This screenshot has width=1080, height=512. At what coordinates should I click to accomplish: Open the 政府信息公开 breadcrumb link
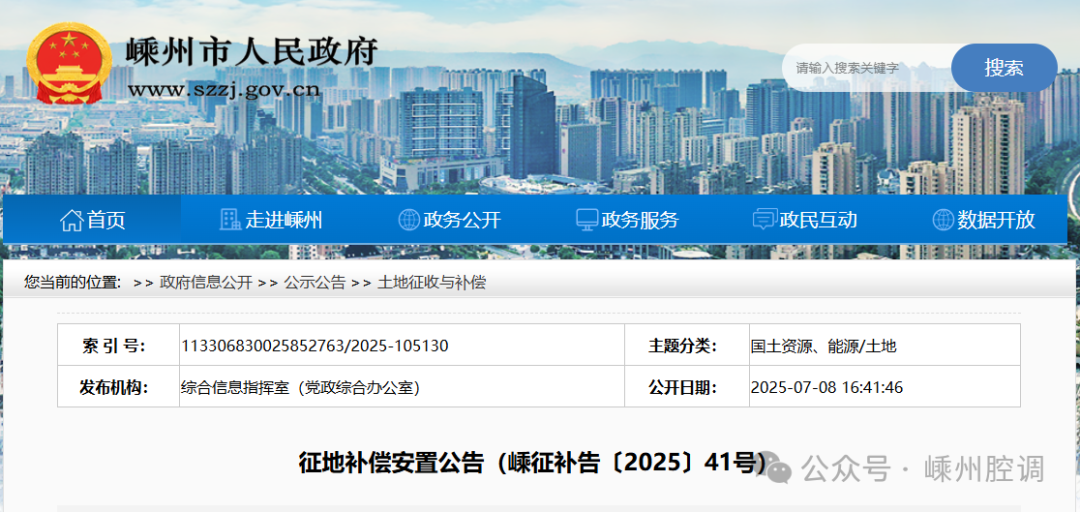pyautogui.click(x=206, y=282)
